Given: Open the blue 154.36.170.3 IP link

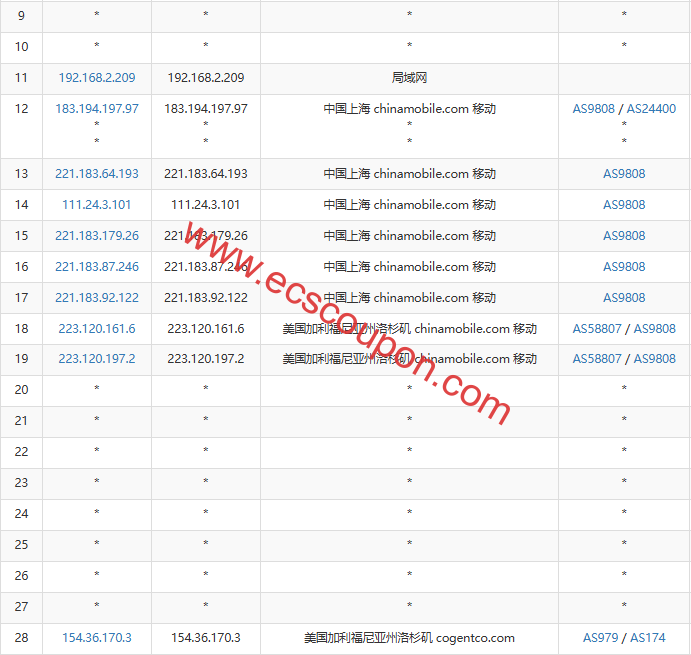Looking at the screenshot, I should [x=97, y=638].
